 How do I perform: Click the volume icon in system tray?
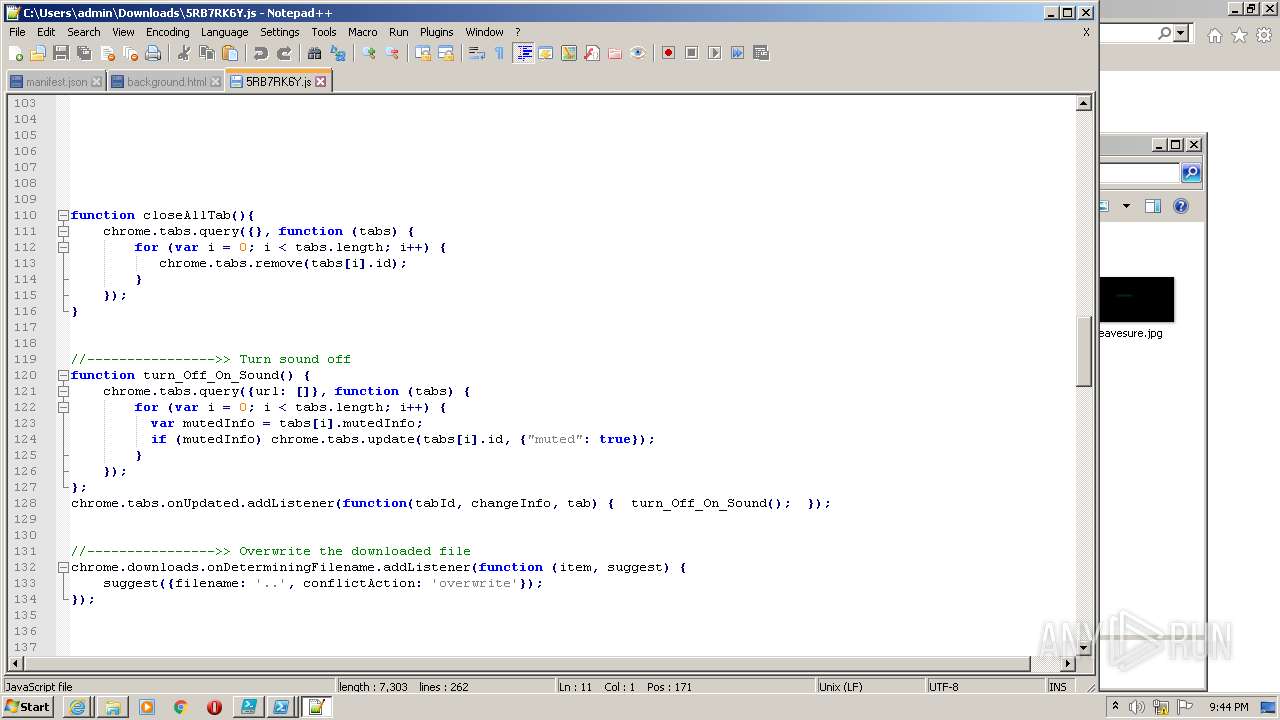[1137, 707]
